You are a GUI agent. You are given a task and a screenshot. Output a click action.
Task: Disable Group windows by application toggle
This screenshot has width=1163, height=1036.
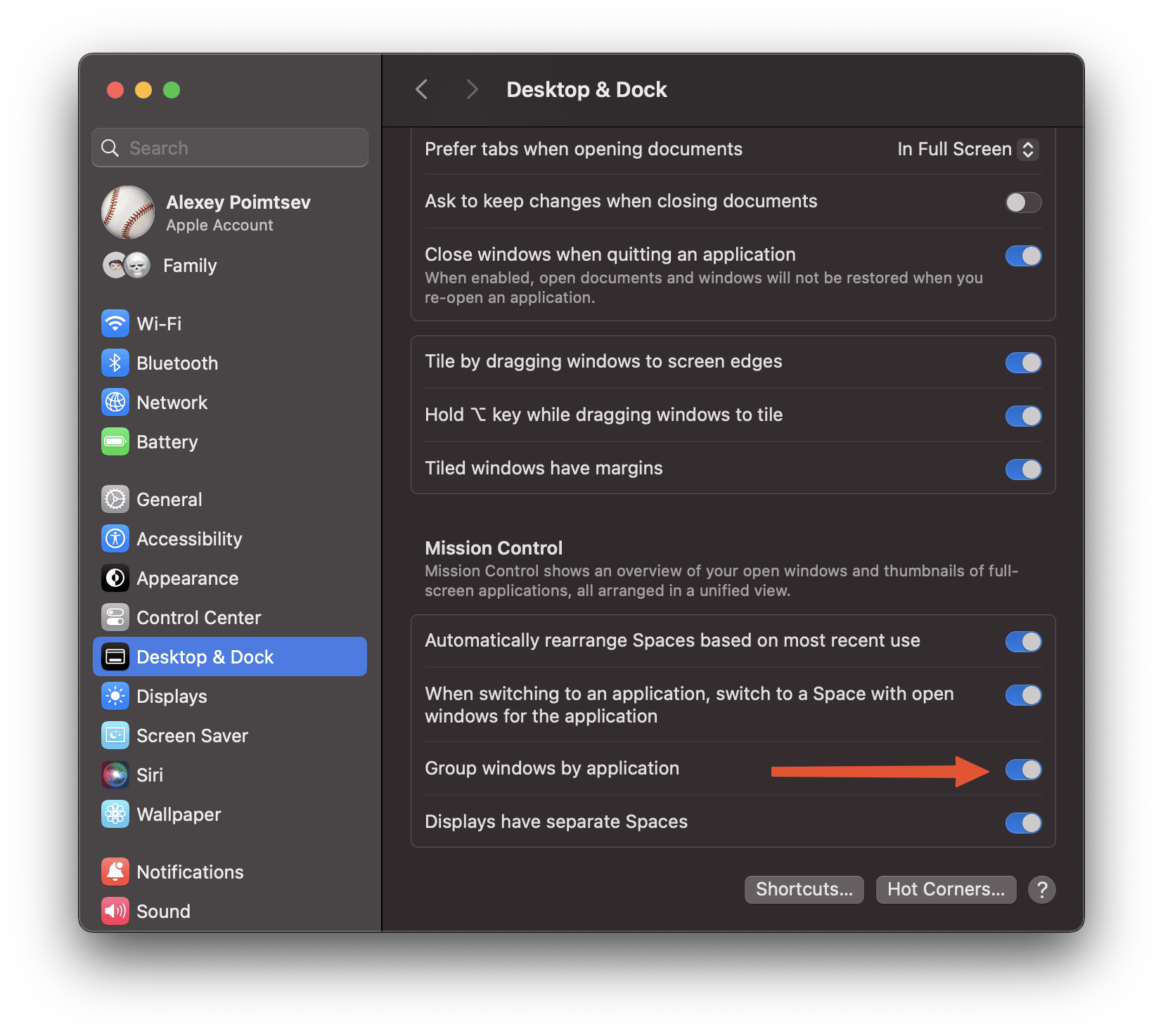1023,770
